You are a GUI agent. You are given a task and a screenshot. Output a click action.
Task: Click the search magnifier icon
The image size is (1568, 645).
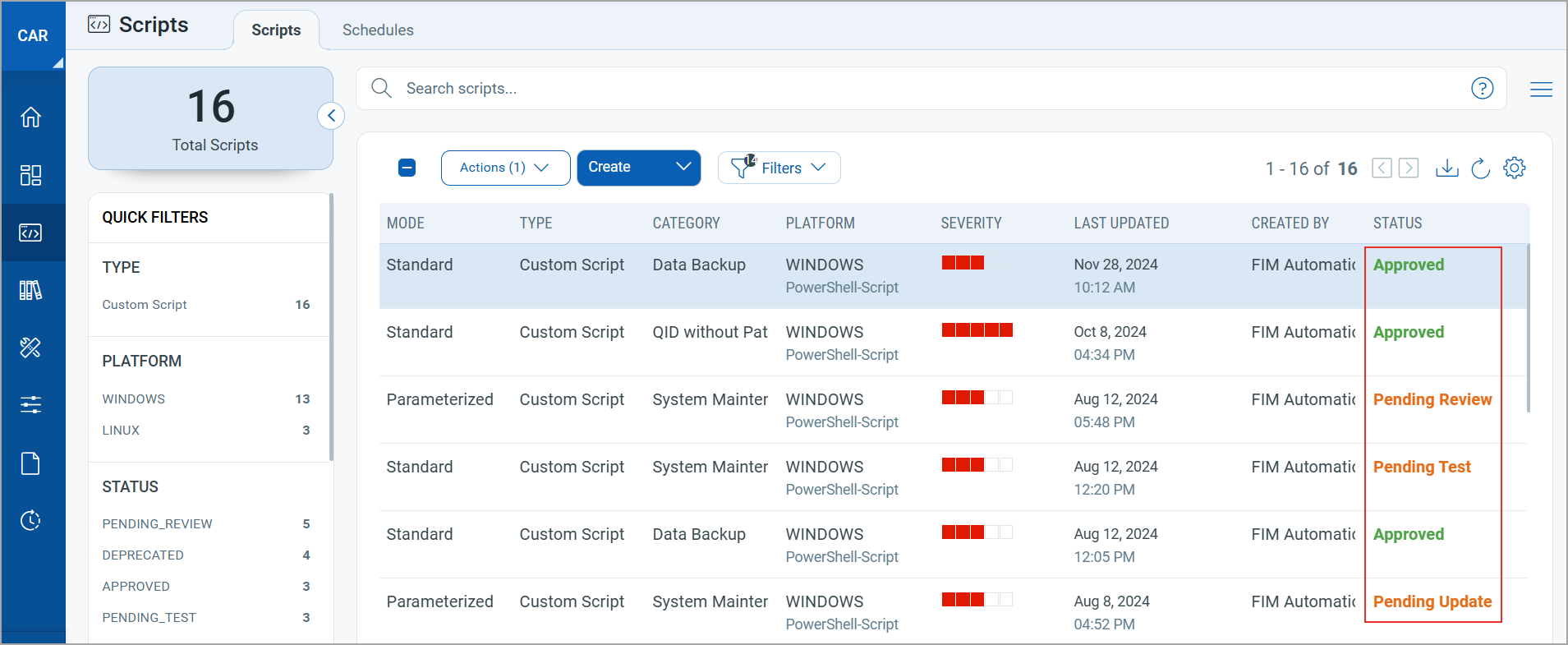(x=381, y=88)
